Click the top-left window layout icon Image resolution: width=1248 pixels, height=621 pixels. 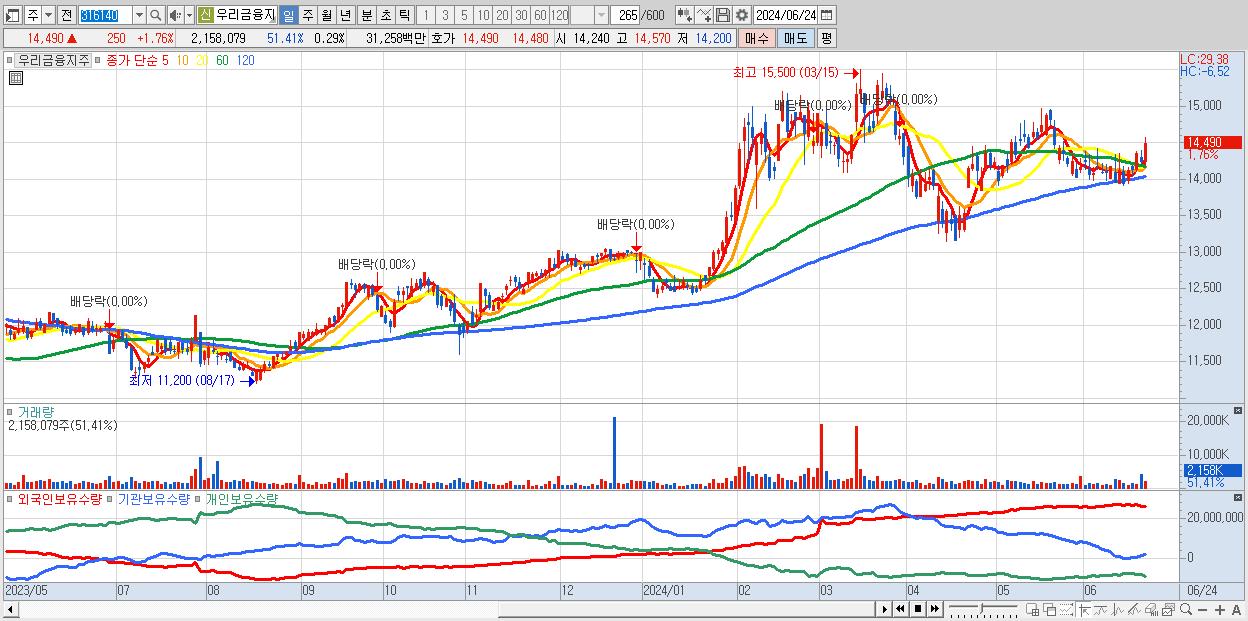pos(13,15)
